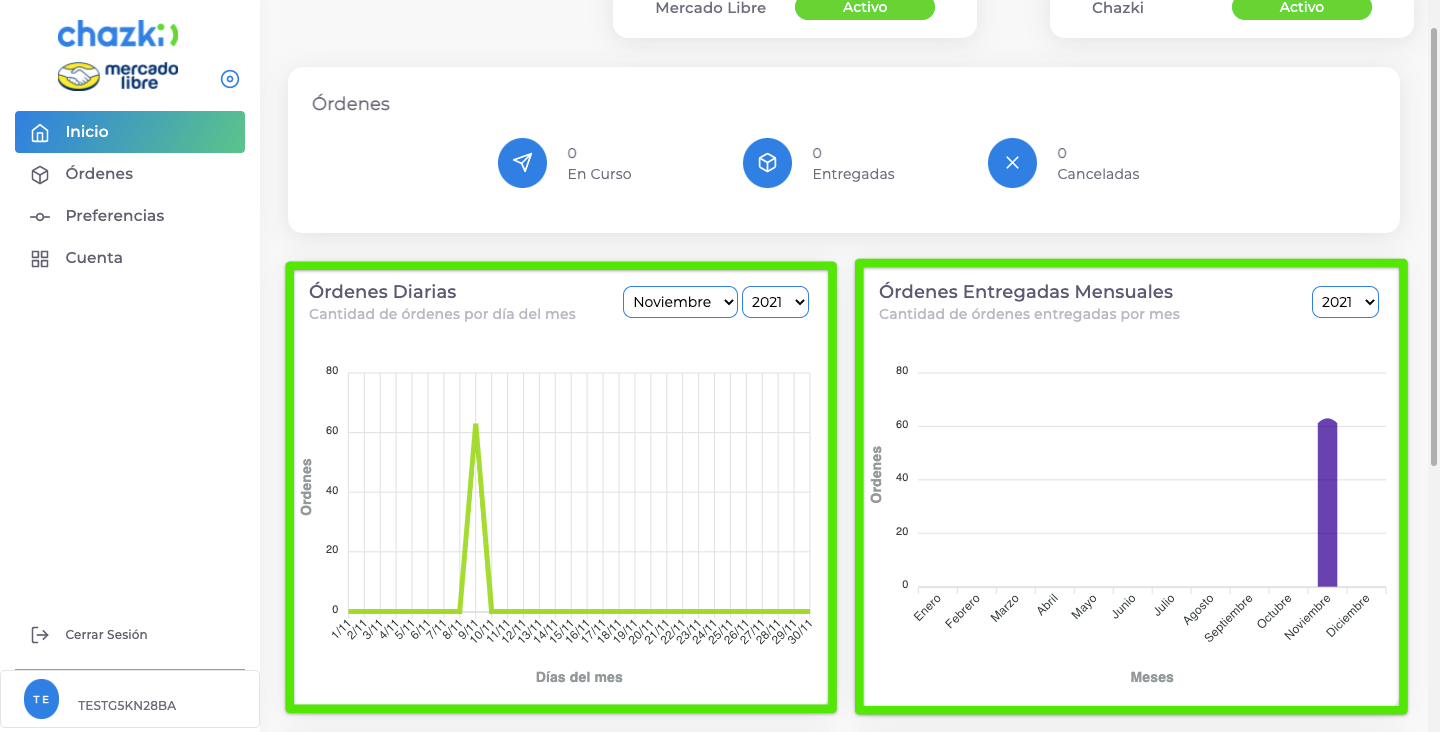
Task: Click the blue circle target icon
Action: coord(230,79)
